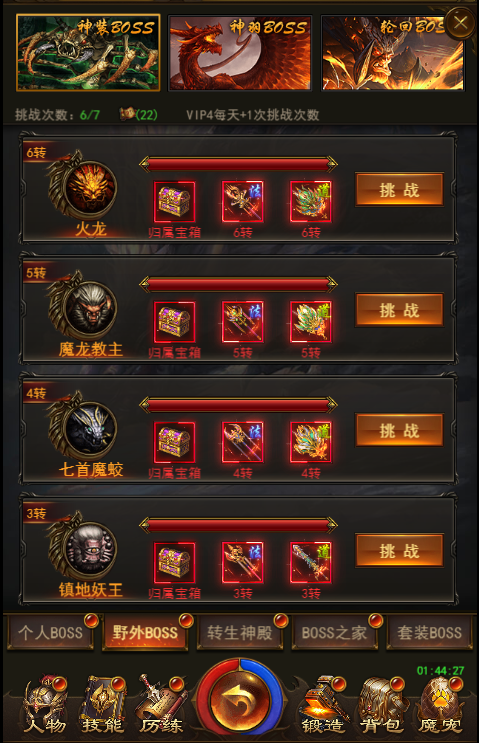The width and height of the screenshot is (479, 743).
Task: Open the BOSS之家 tab
Action: [x=334, y=632]
